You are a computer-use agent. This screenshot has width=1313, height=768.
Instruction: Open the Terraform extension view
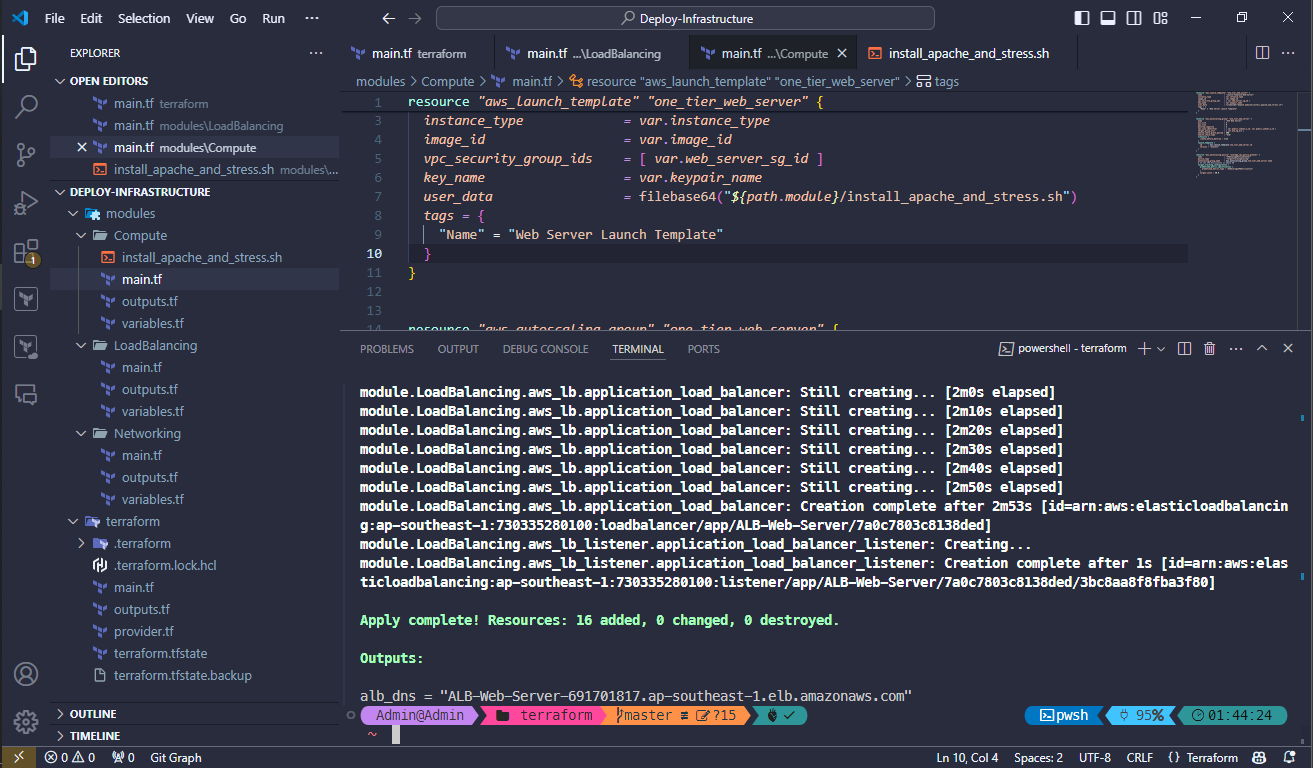coord(26,298)
